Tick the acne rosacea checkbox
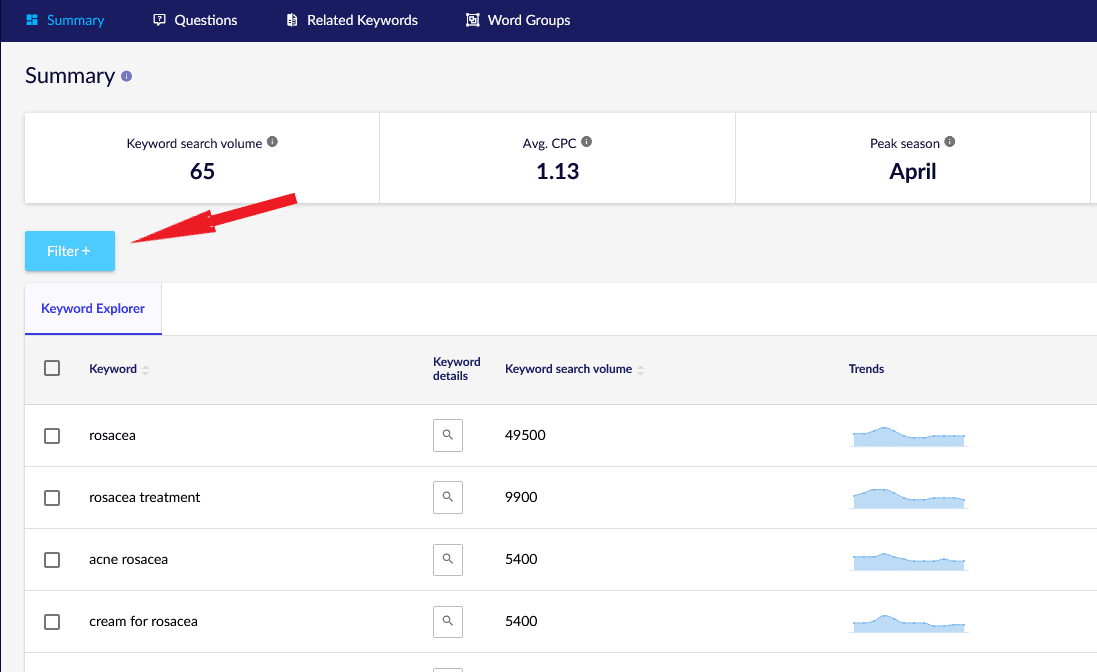Image resolution: width=1097 pixels, height=672 pixels. coord(52,560)
